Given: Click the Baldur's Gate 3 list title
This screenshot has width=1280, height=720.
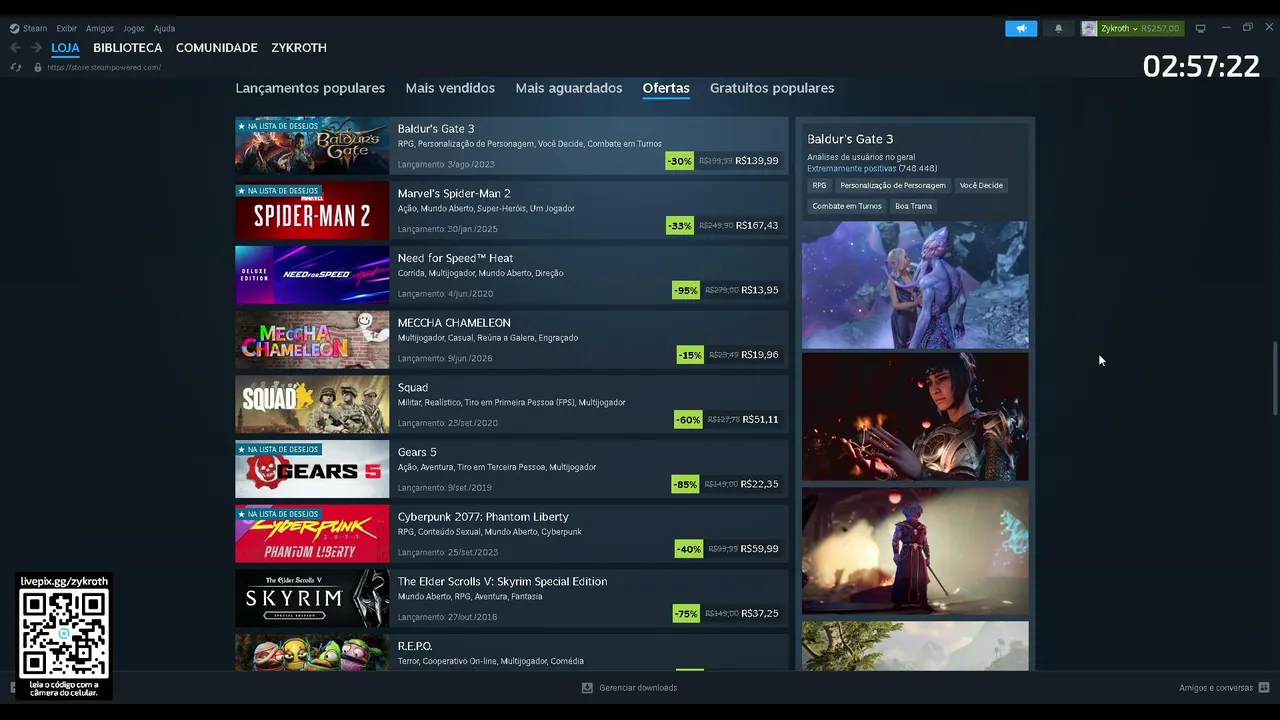Looking at the screenshot, I should 436,129.
